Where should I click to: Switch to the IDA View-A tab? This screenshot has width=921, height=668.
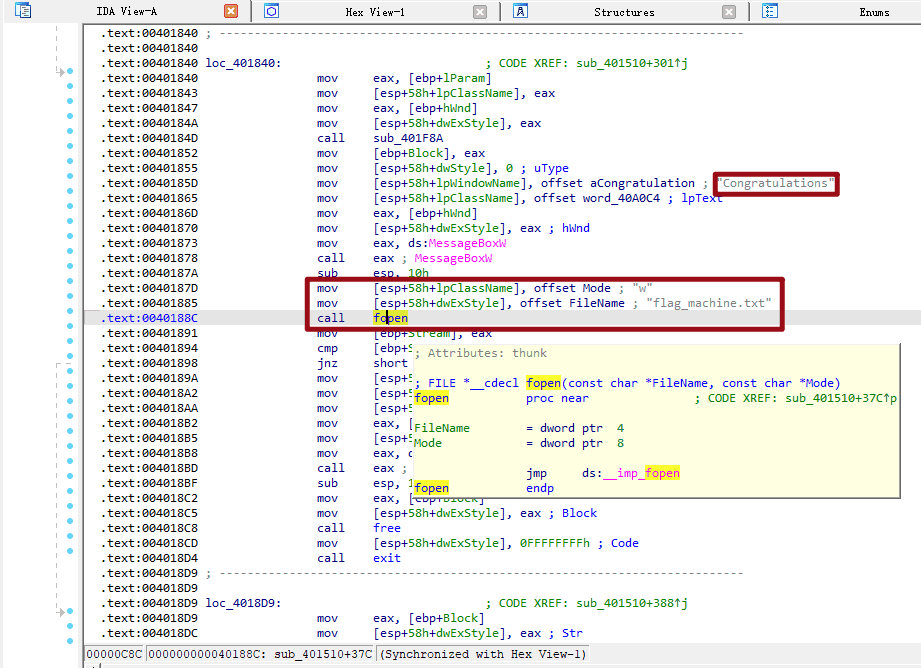point(126,11)
